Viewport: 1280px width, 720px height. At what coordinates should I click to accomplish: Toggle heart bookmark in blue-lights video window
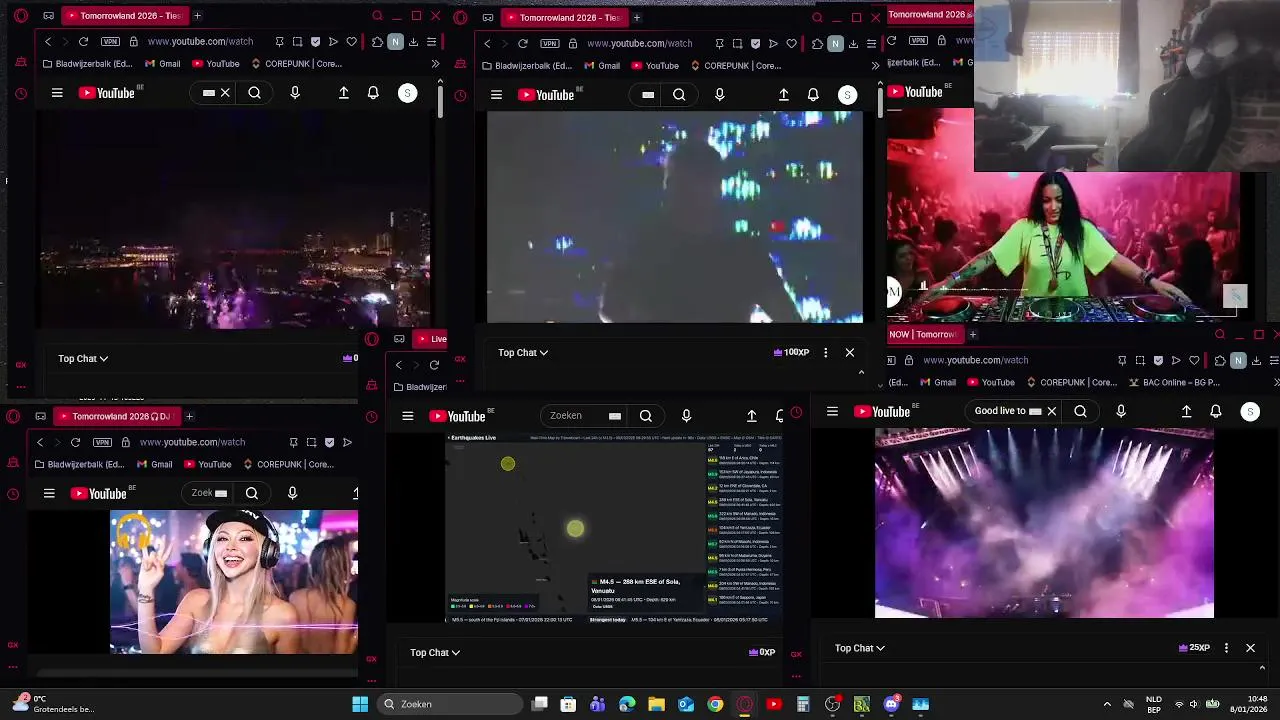pos(791,44)
